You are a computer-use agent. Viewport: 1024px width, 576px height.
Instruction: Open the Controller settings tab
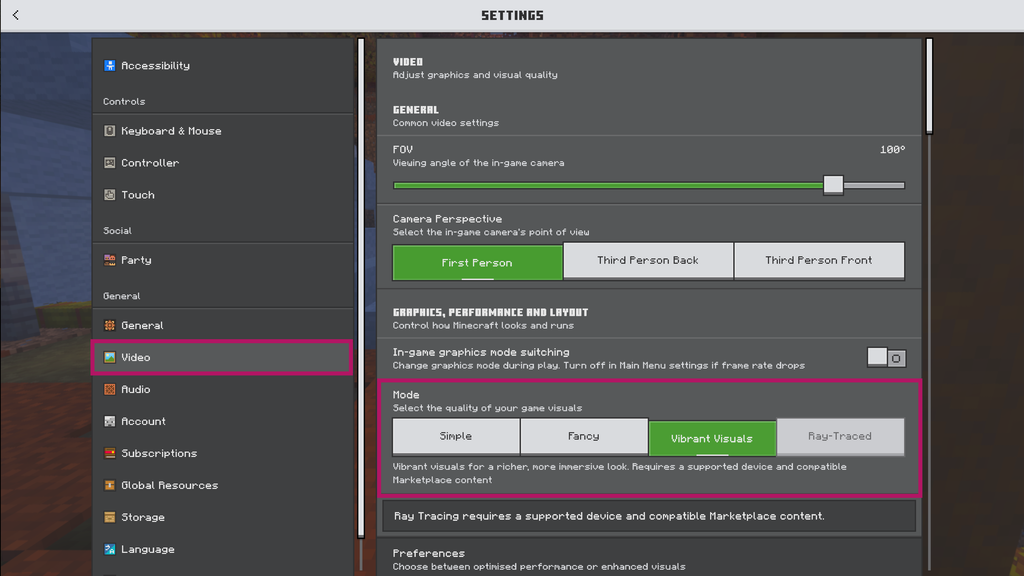[x=222, y=163]
